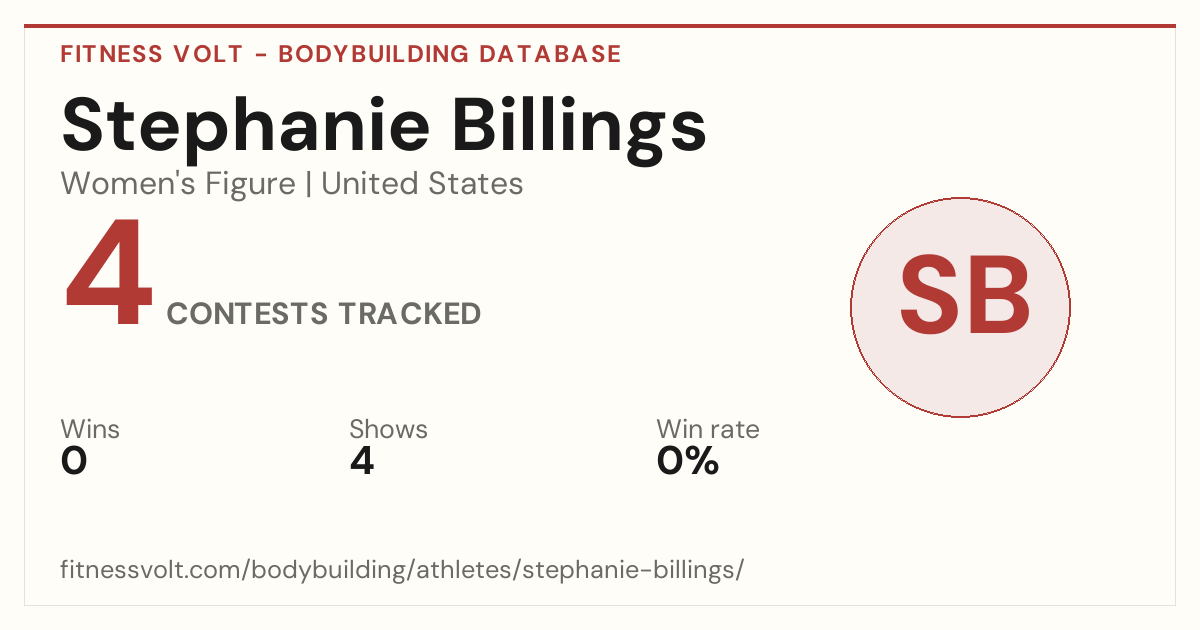Click the Wins value 0
Screen dimensions: 1200x630
coord(74,461)
